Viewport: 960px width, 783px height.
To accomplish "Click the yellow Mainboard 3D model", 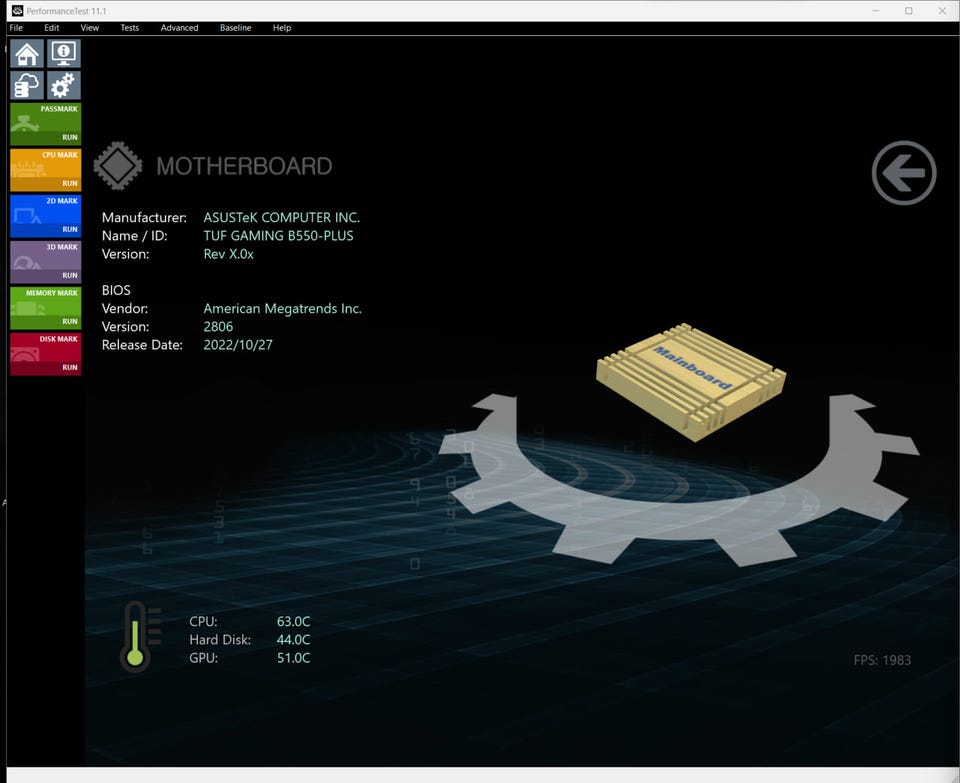I will coord(690,381).
